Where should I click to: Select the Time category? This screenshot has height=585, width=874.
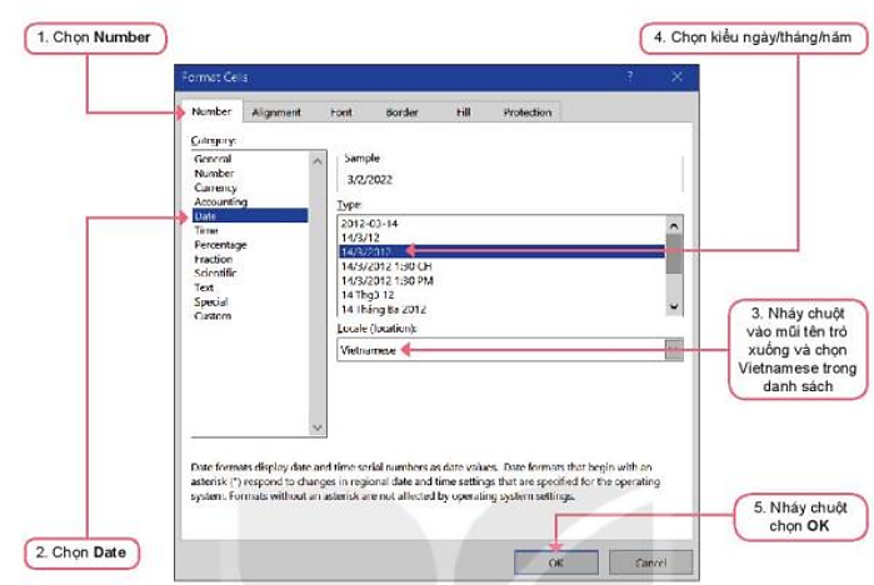tap(206, 230)
